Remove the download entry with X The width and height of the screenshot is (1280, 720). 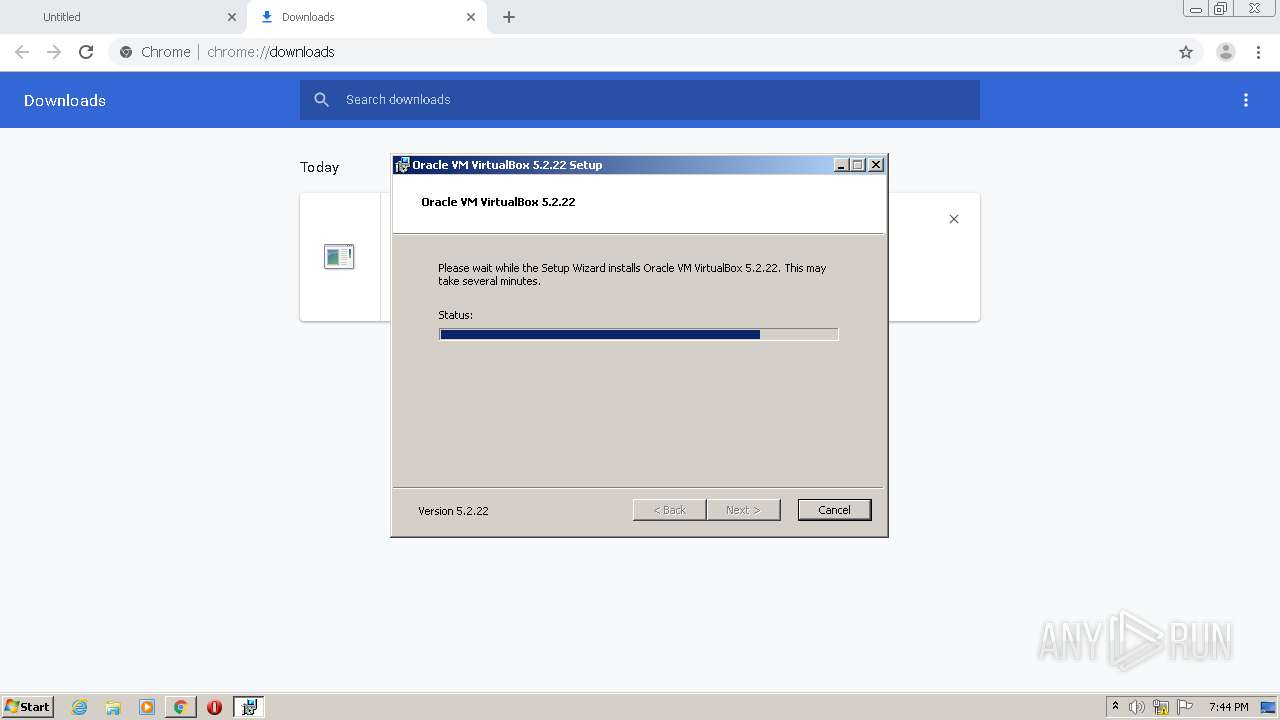click(x=954, y=219)
